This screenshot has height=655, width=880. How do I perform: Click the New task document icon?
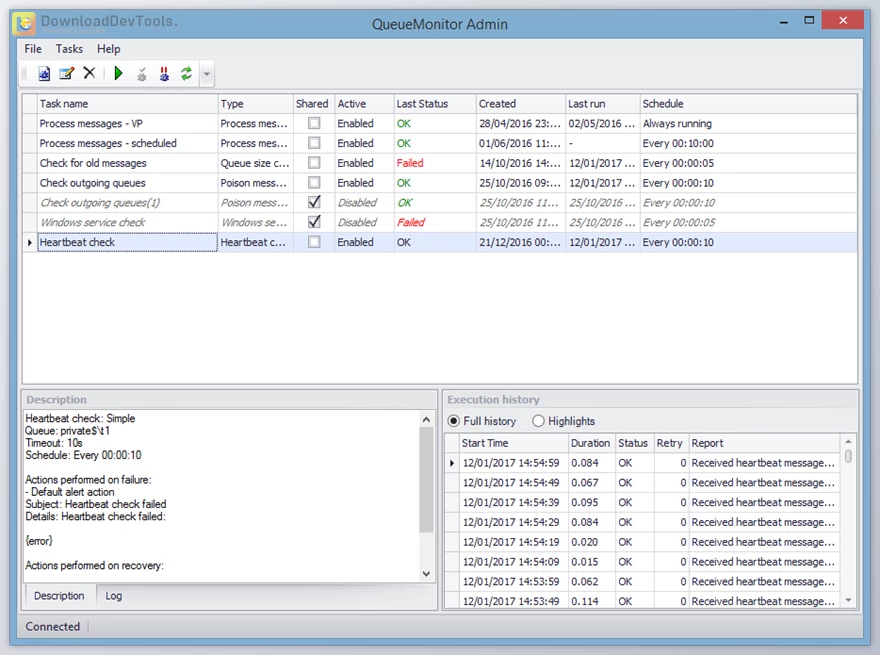tap(44, 74)
